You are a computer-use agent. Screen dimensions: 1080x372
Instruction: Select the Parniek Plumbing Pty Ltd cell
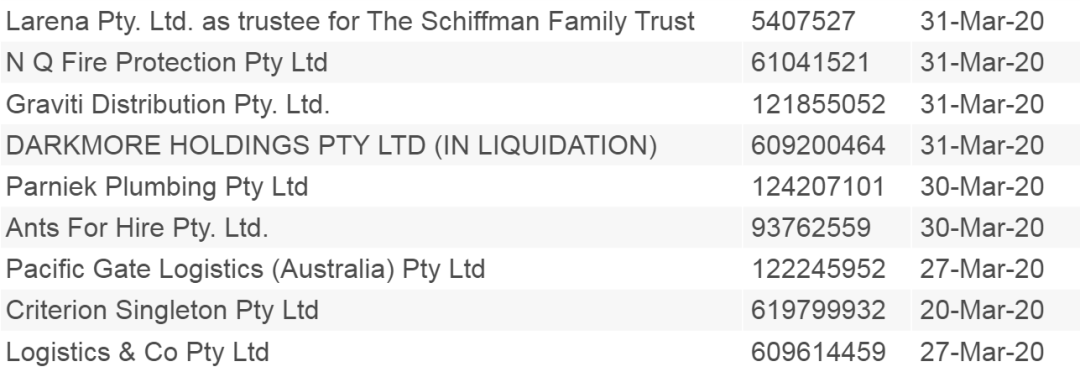pos(157,187)
